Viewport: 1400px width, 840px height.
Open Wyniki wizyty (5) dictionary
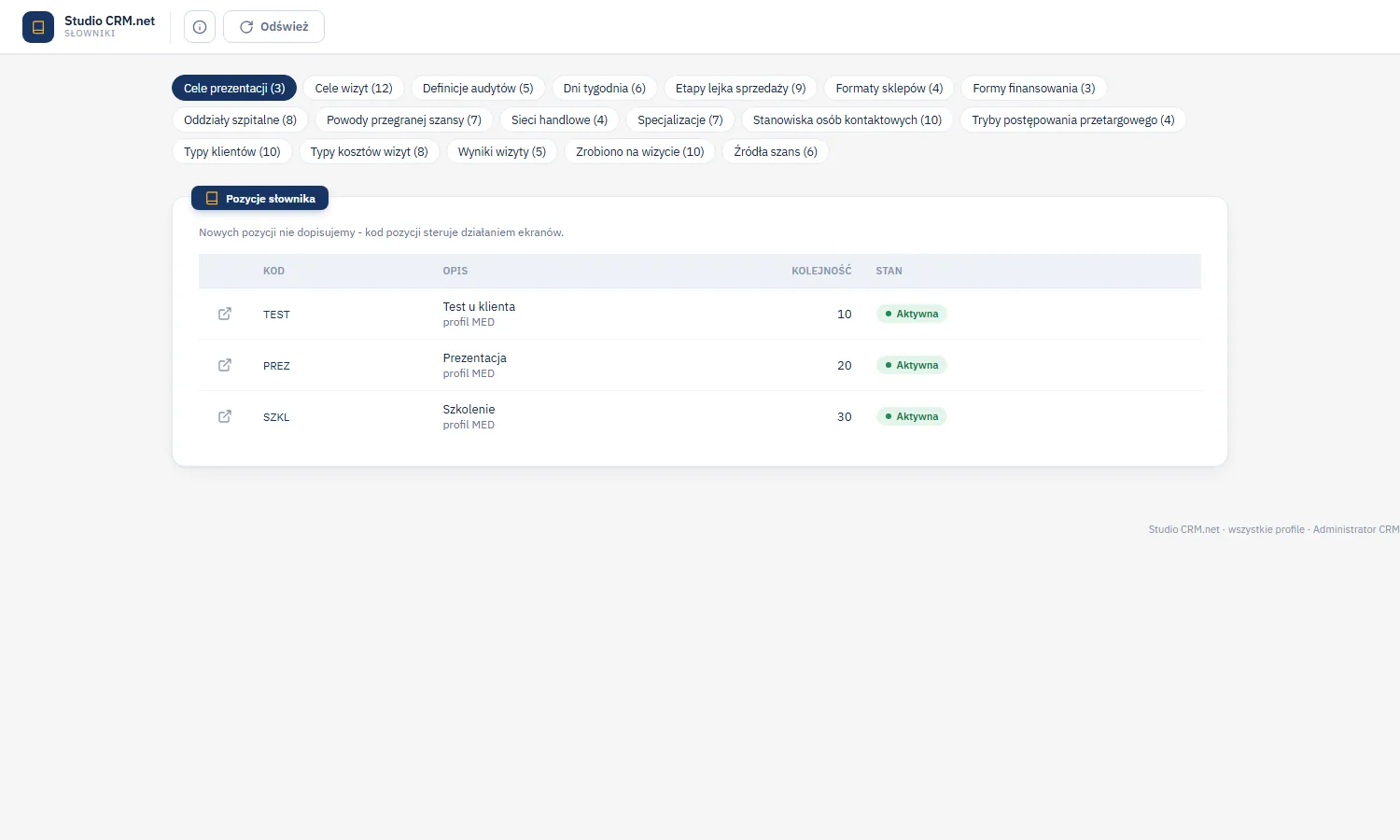click(502, 151)
